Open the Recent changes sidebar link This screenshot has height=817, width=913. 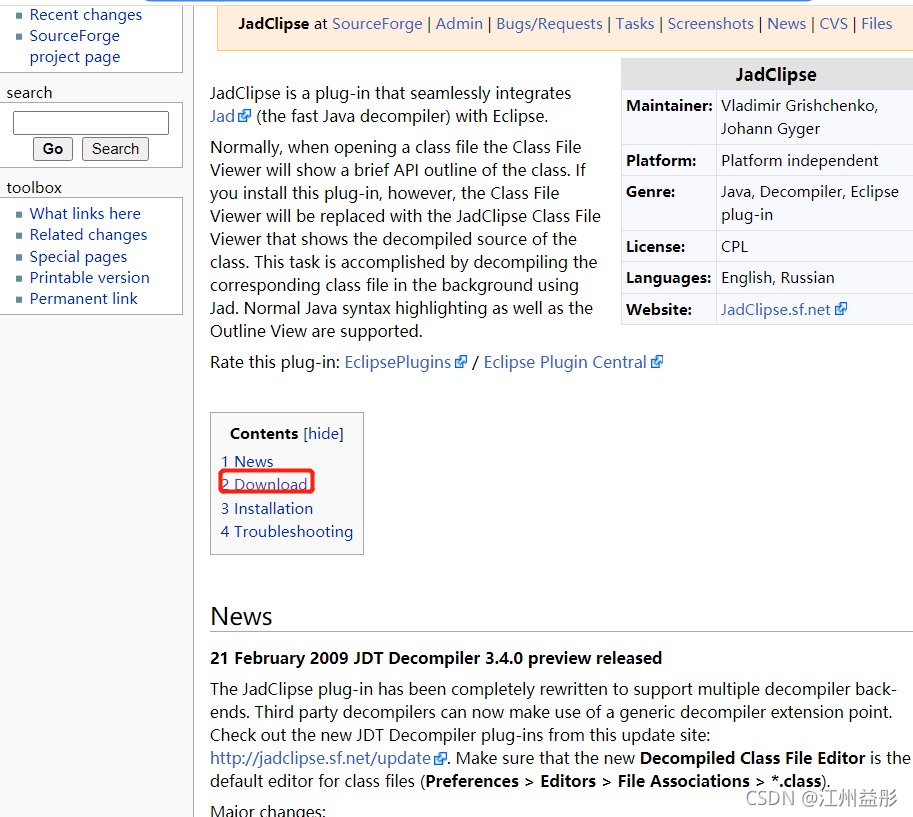[x=86, y=15]
